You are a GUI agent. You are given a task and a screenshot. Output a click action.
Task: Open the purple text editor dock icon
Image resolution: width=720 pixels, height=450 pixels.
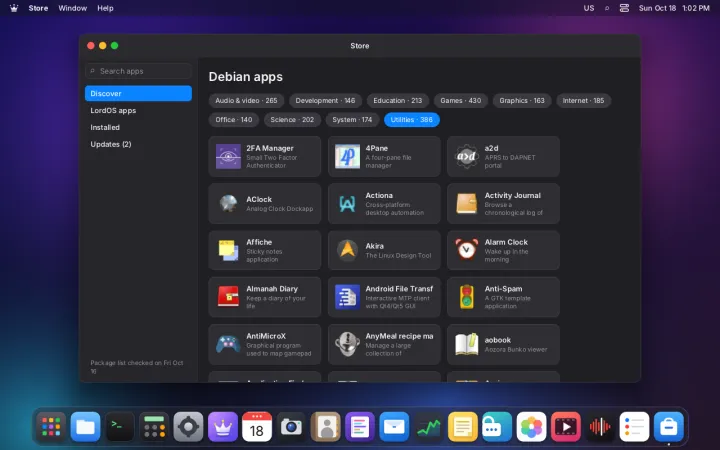click(x=360, y=427)
